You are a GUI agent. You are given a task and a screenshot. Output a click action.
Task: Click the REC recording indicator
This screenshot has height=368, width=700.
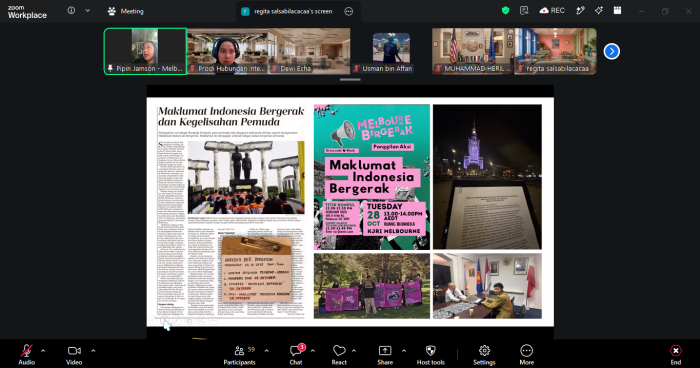point(552,11)
